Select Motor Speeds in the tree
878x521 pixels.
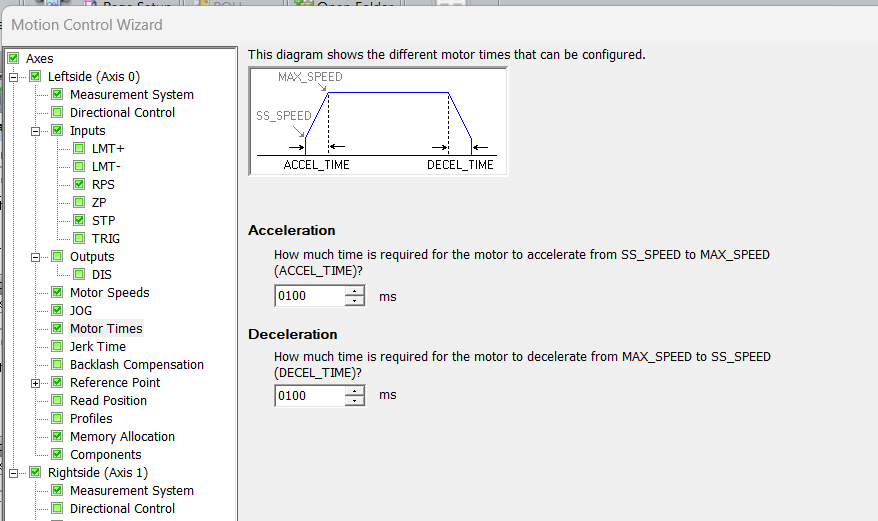coord(109,293)
